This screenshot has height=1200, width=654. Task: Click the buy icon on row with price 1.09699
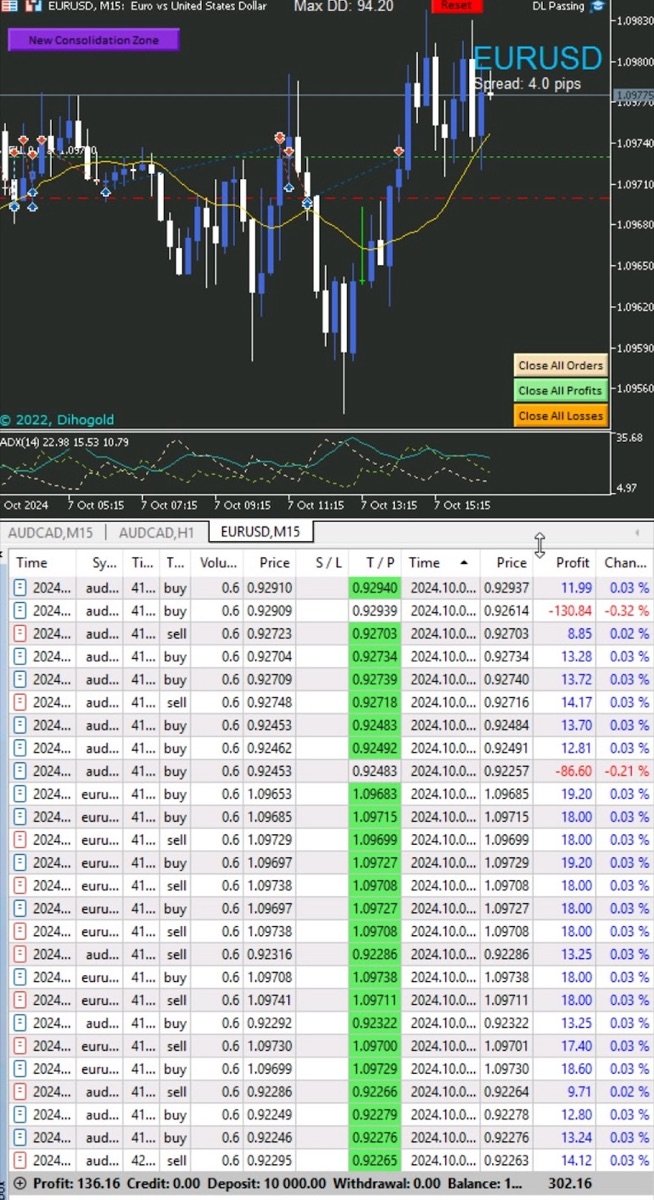(21, 1070)
